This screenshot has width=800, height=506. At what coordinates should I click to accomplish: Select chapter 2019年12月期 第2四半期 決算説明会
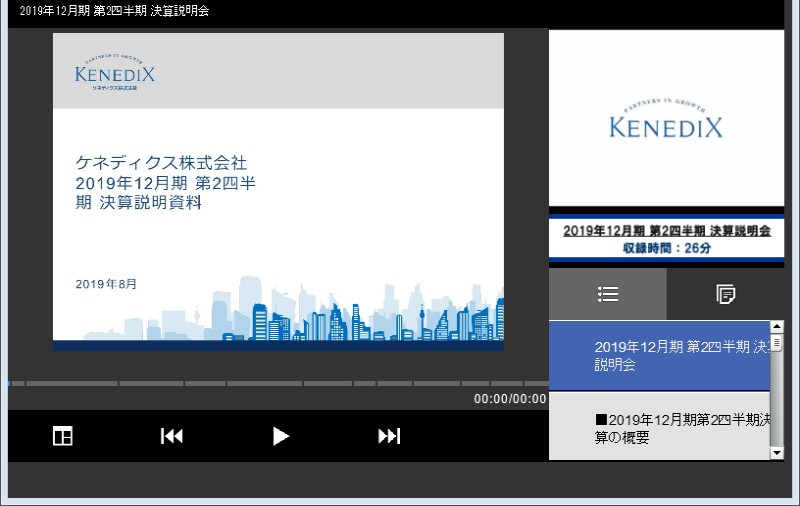point(659,356)
